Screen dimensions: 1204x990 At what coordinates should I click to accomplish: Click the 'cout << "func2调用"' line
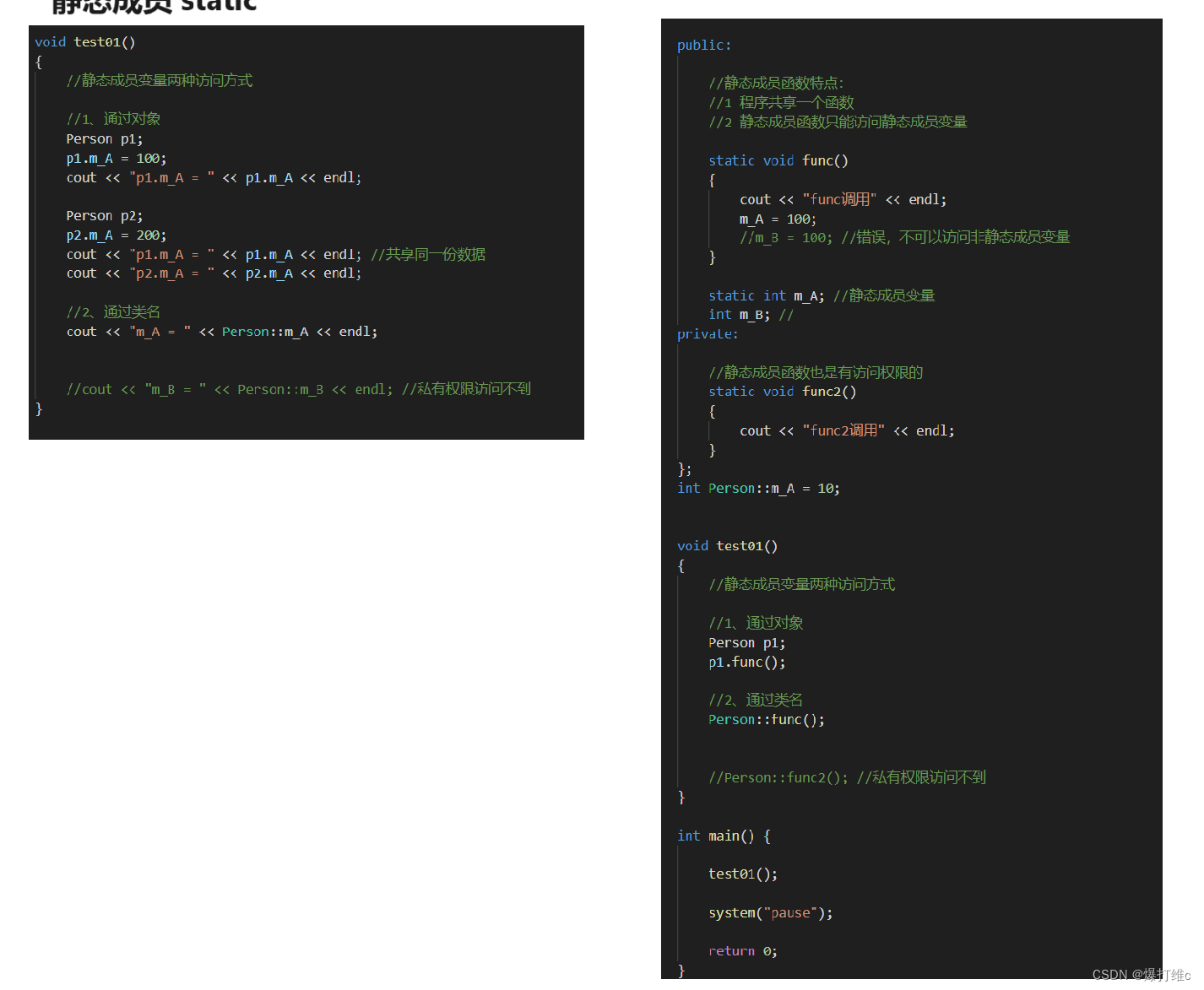[847, 430]
